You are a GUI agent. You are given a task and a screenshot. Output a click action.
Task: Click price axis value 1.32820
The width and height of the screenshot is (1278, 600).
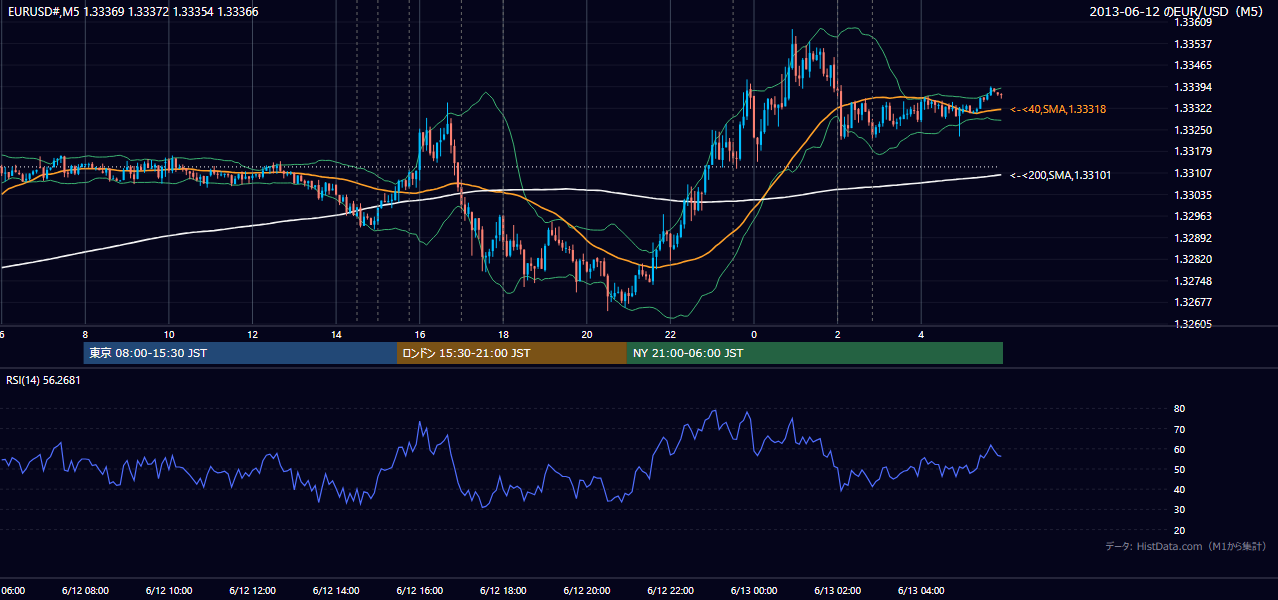coord(1192,259)
